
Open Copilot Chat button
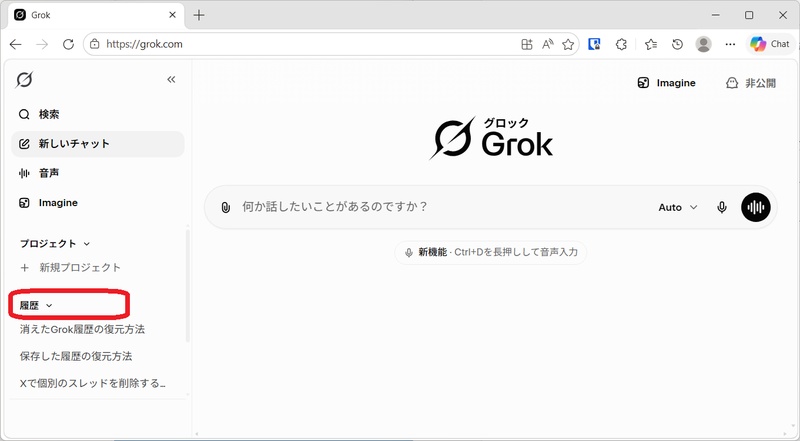pos(770,44)
